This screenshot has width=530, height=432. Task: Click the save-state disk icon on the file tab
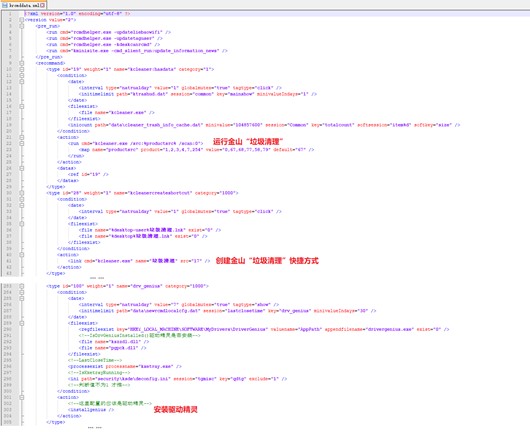[x=5, y=5]
